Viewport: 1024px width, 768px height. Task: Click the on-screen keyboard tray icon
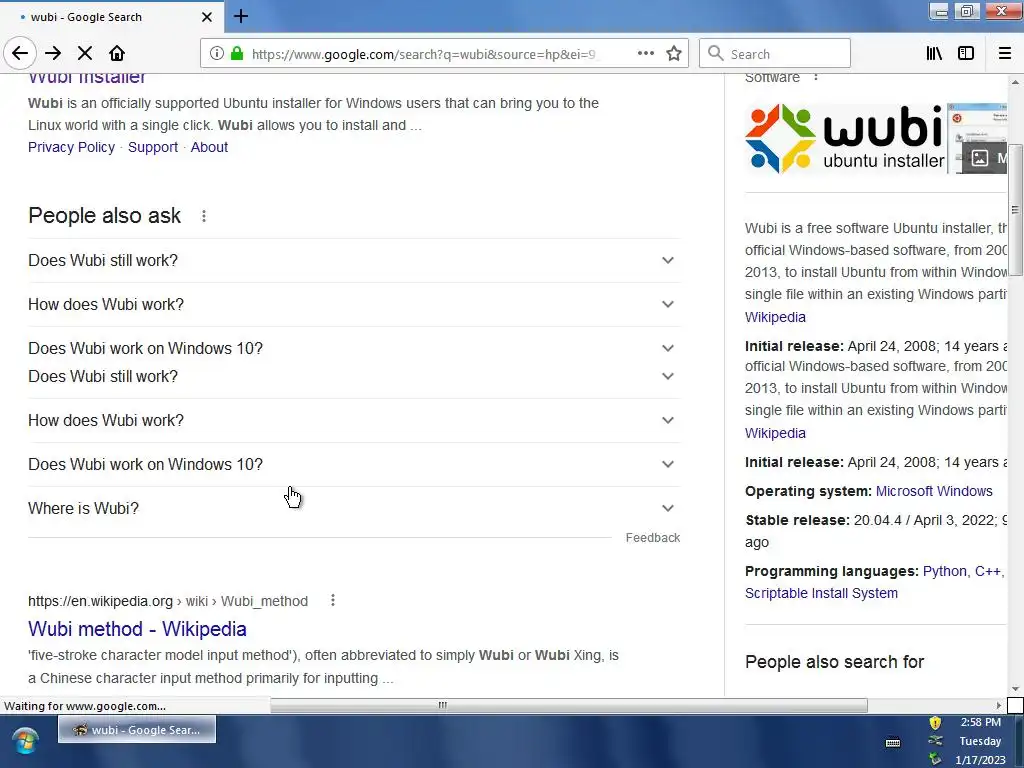point(893,743)
